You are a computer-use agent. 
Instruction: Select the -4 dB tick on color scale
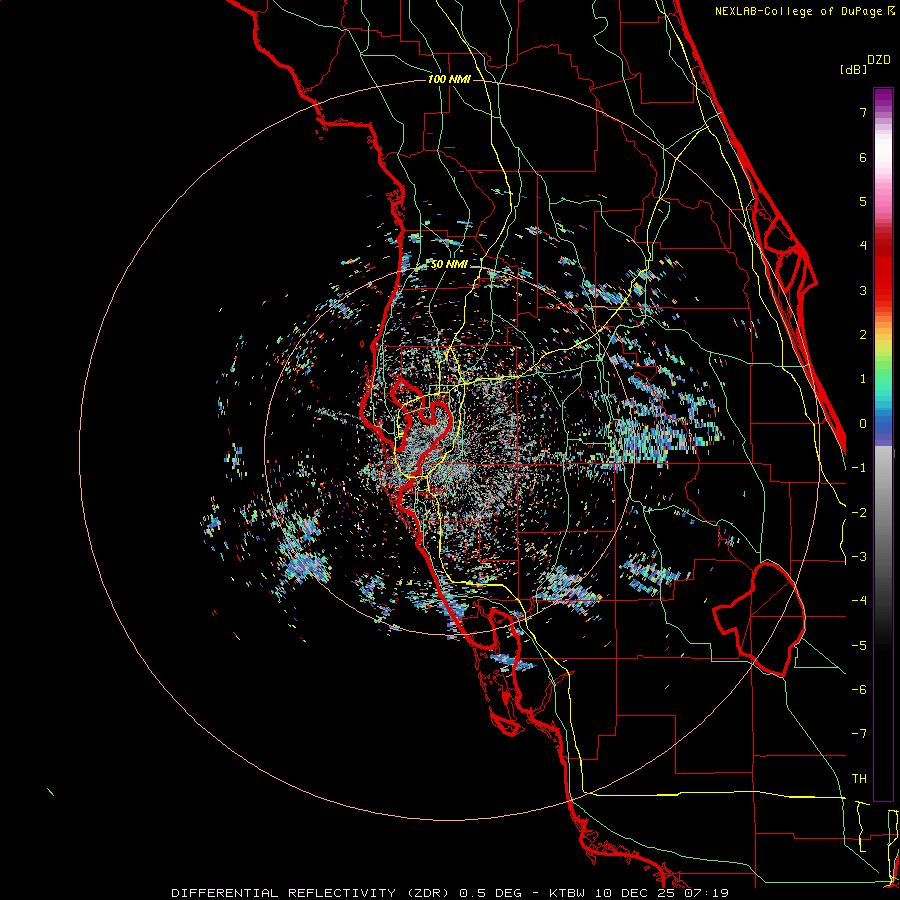[x=859, y=601]
